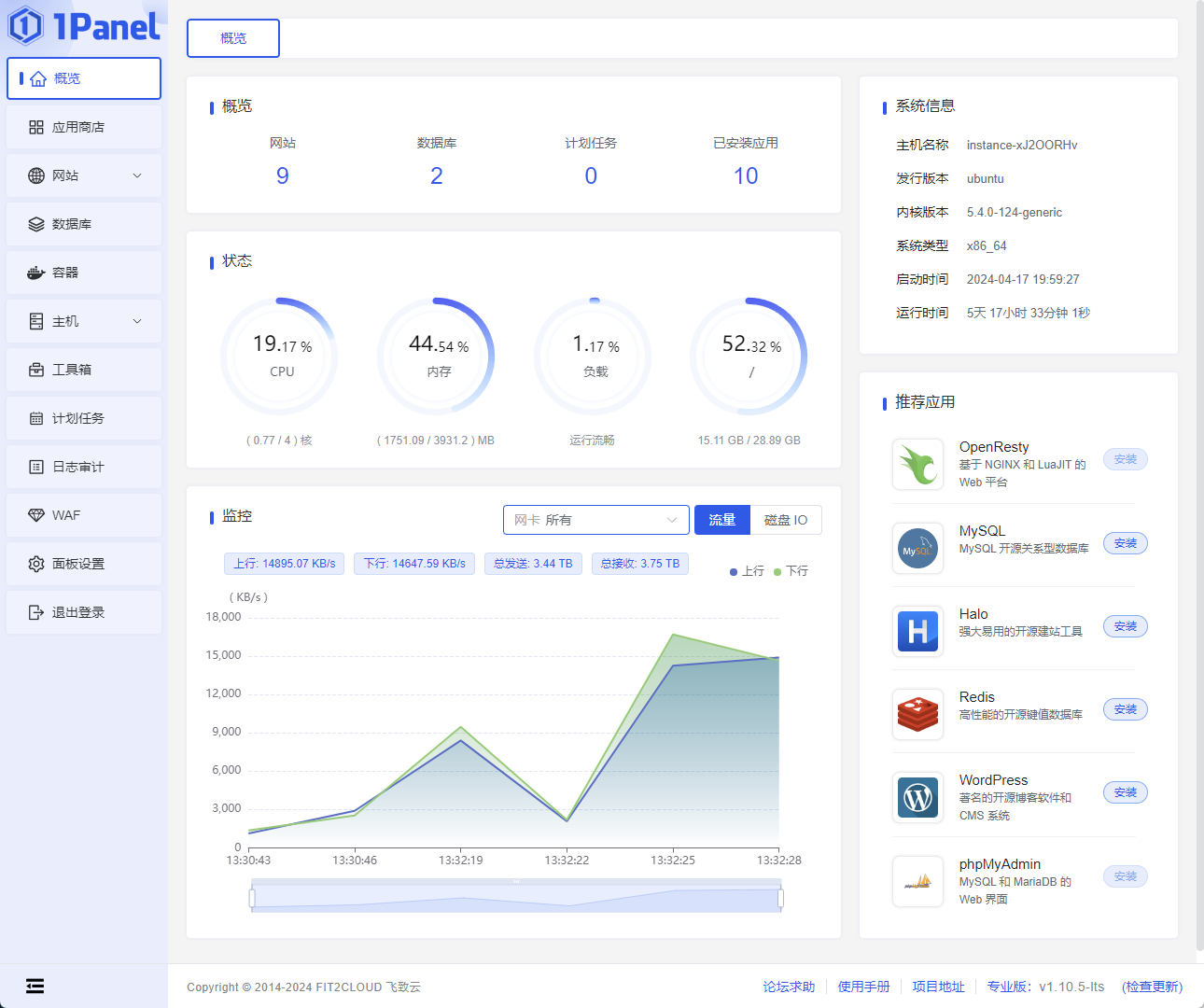Open 计划任务 in the sidebar menu

(78, 418)
